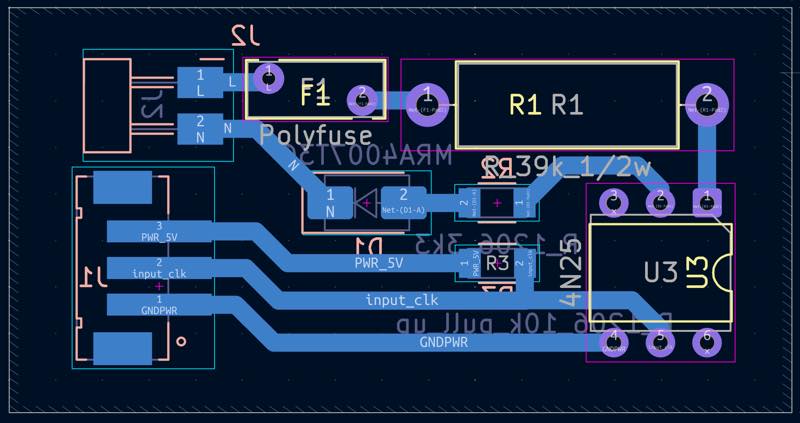Click D1 pad 2 labeled Net-(D1-A)

point(404,202)
